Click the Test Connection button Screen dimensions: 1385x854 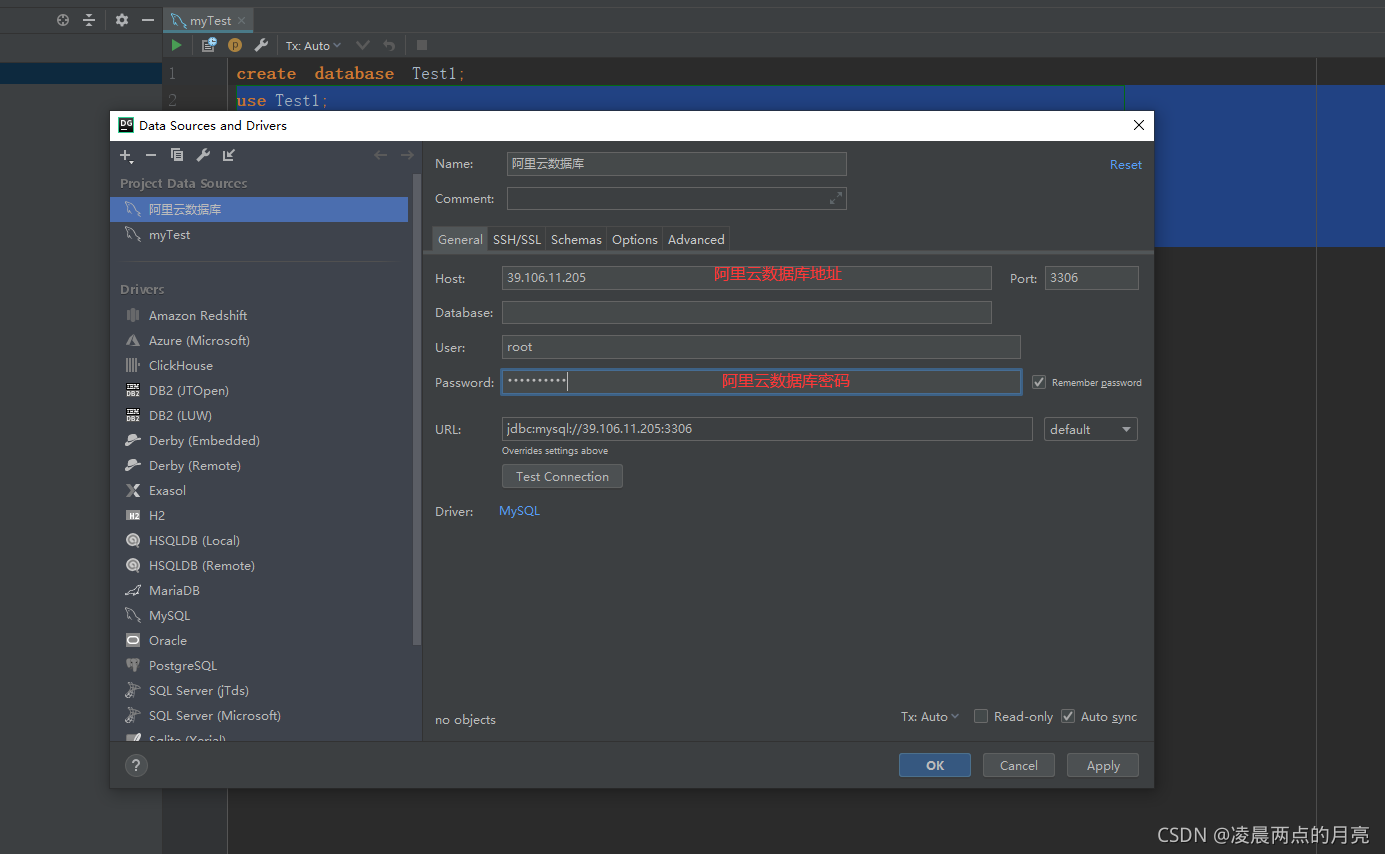(x=562, y=476)
